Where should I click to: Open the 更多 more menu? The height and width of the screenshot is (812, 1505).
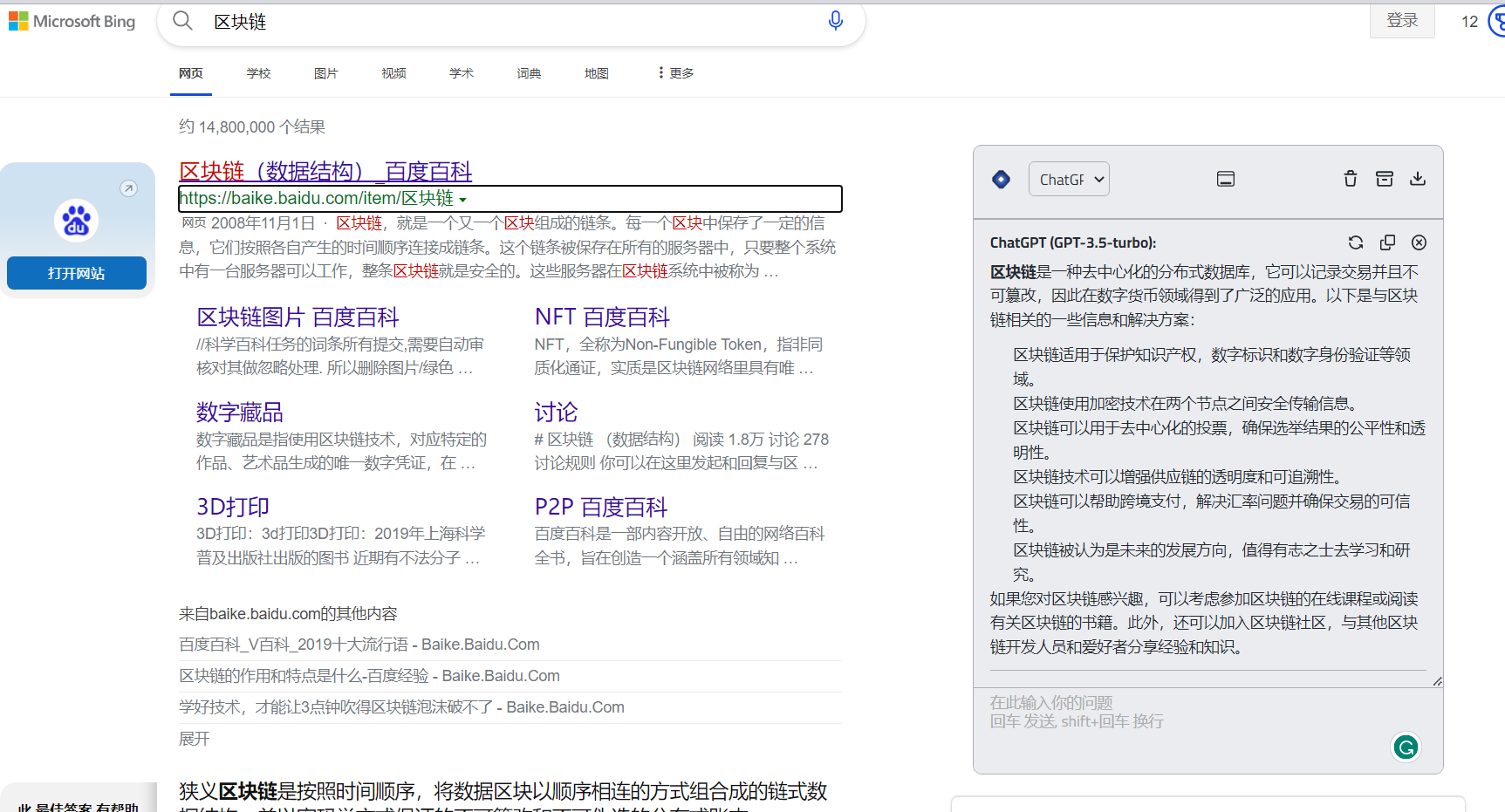[676, 73]
